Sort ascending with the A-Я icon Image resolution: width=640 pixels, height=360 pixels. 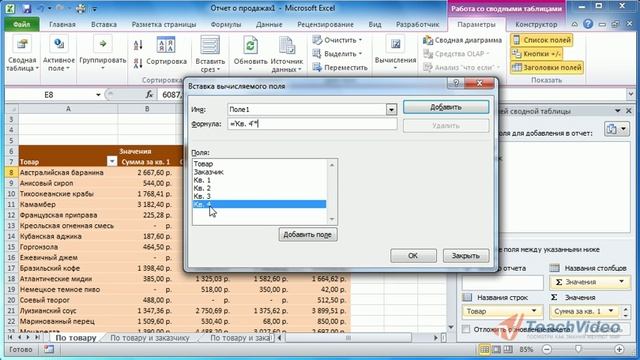tap(138, 45)
